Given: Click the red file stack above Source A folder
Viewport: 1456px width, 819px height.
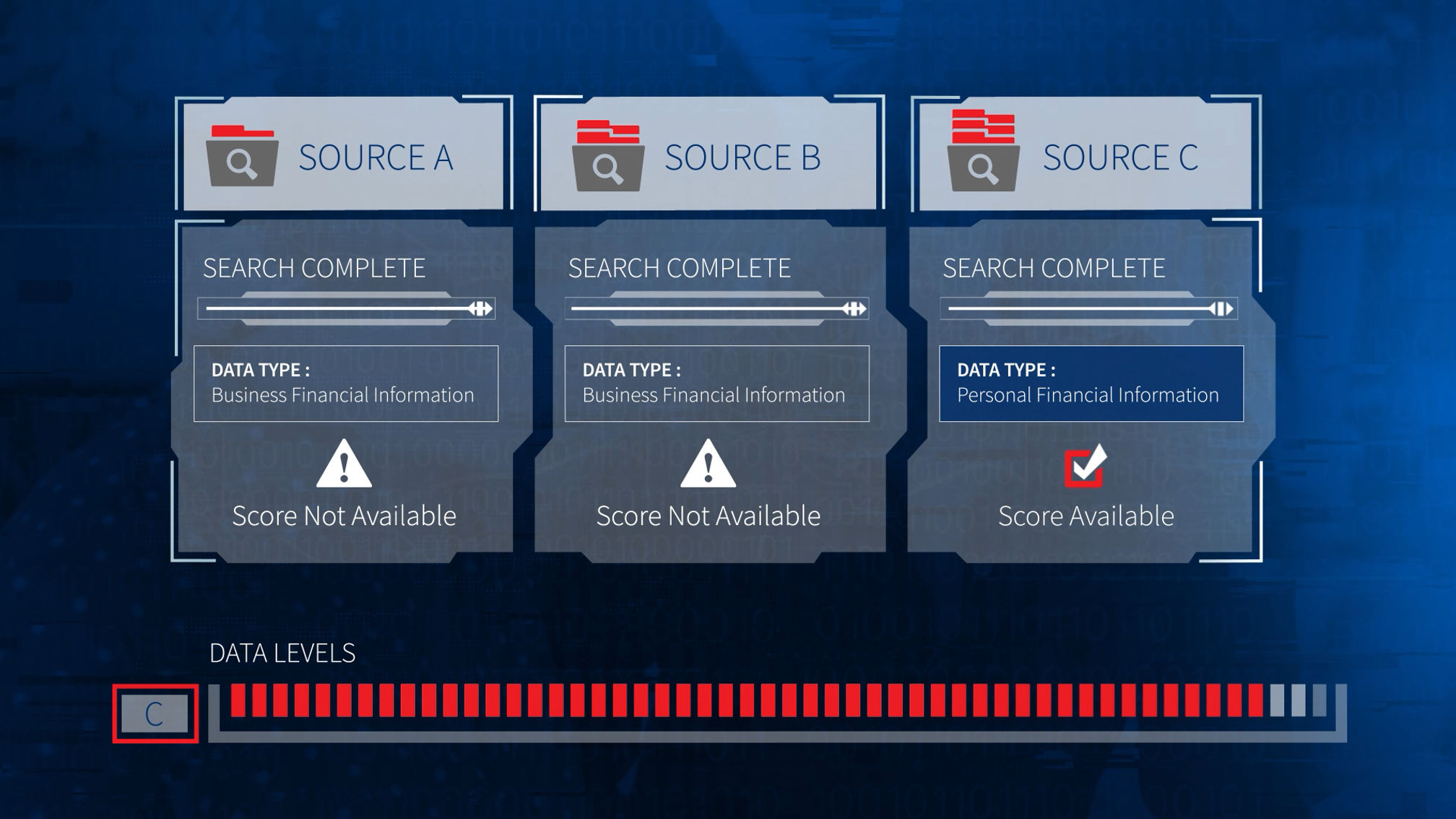Looking at the screenshot, I should [x=242, y=131].
